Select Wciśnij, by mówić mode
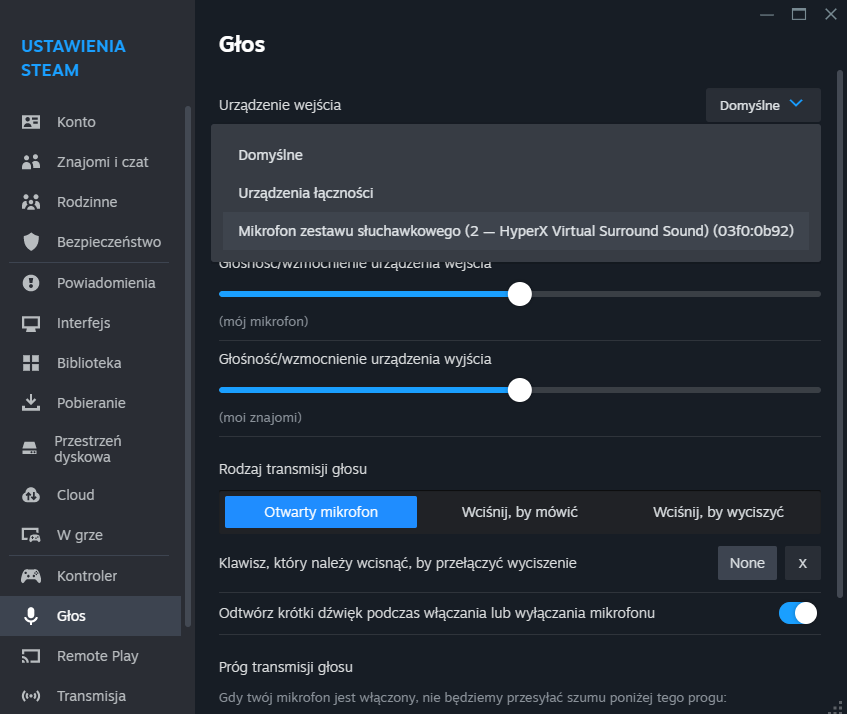This screenshot has width=847, height=714. click(520, 512)
